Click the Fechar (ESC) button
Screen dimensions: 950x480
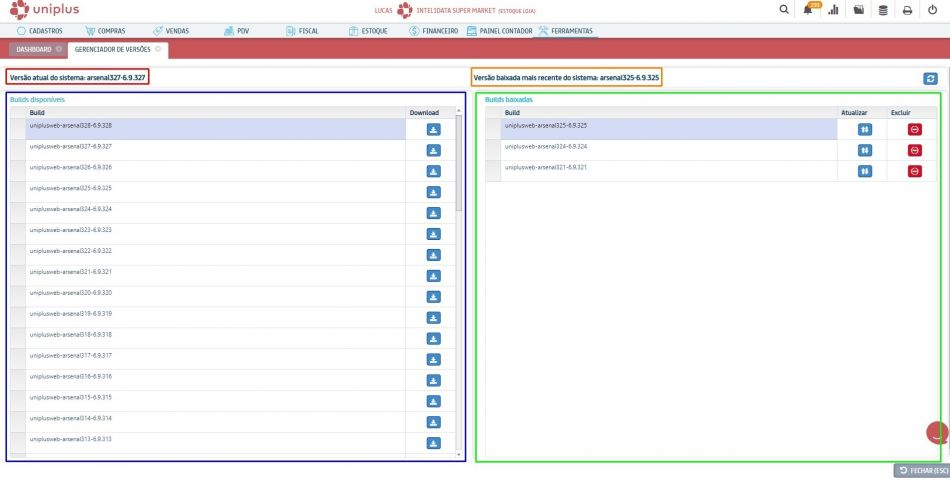920,470
